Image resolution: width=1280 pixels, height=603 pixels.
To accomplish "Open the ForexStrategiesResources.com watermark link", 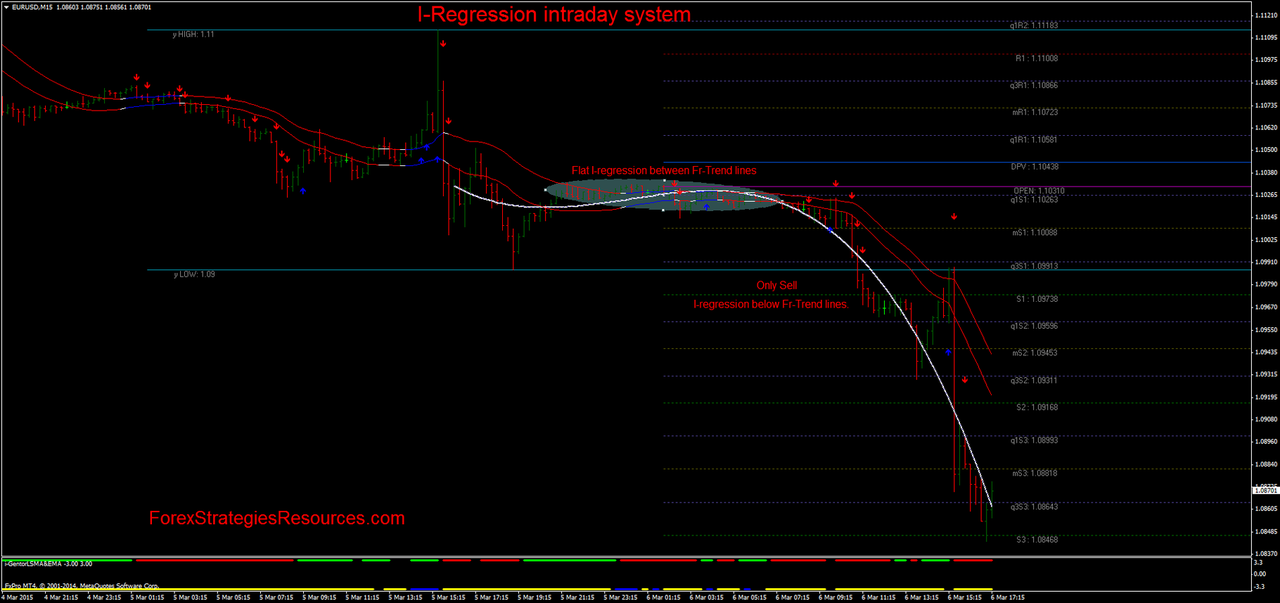I will pos(278,518).
